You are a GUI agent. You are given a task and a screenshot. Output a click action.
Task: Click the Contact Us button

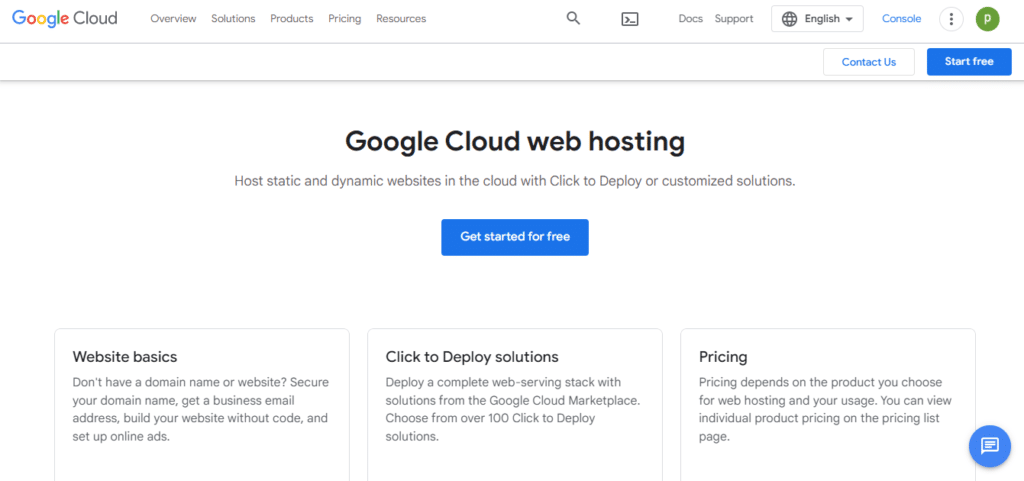click(x=868, y=62)
